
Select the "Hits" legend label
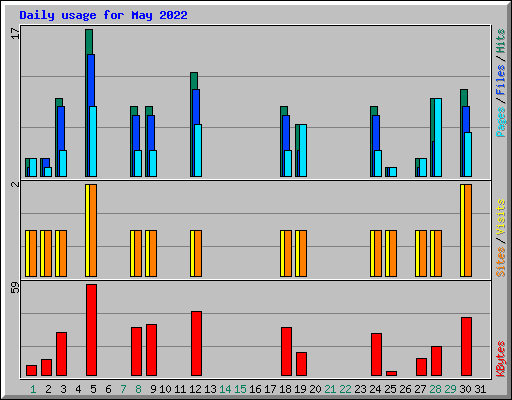[501, 41]
